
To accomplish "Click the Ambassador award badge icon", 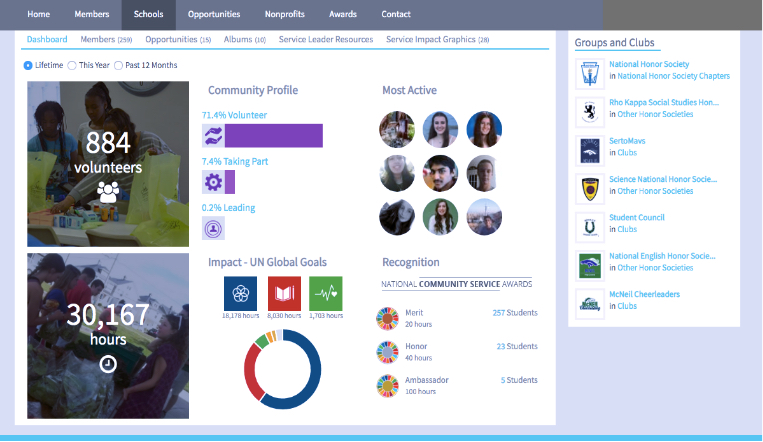I will coord(387,386).
